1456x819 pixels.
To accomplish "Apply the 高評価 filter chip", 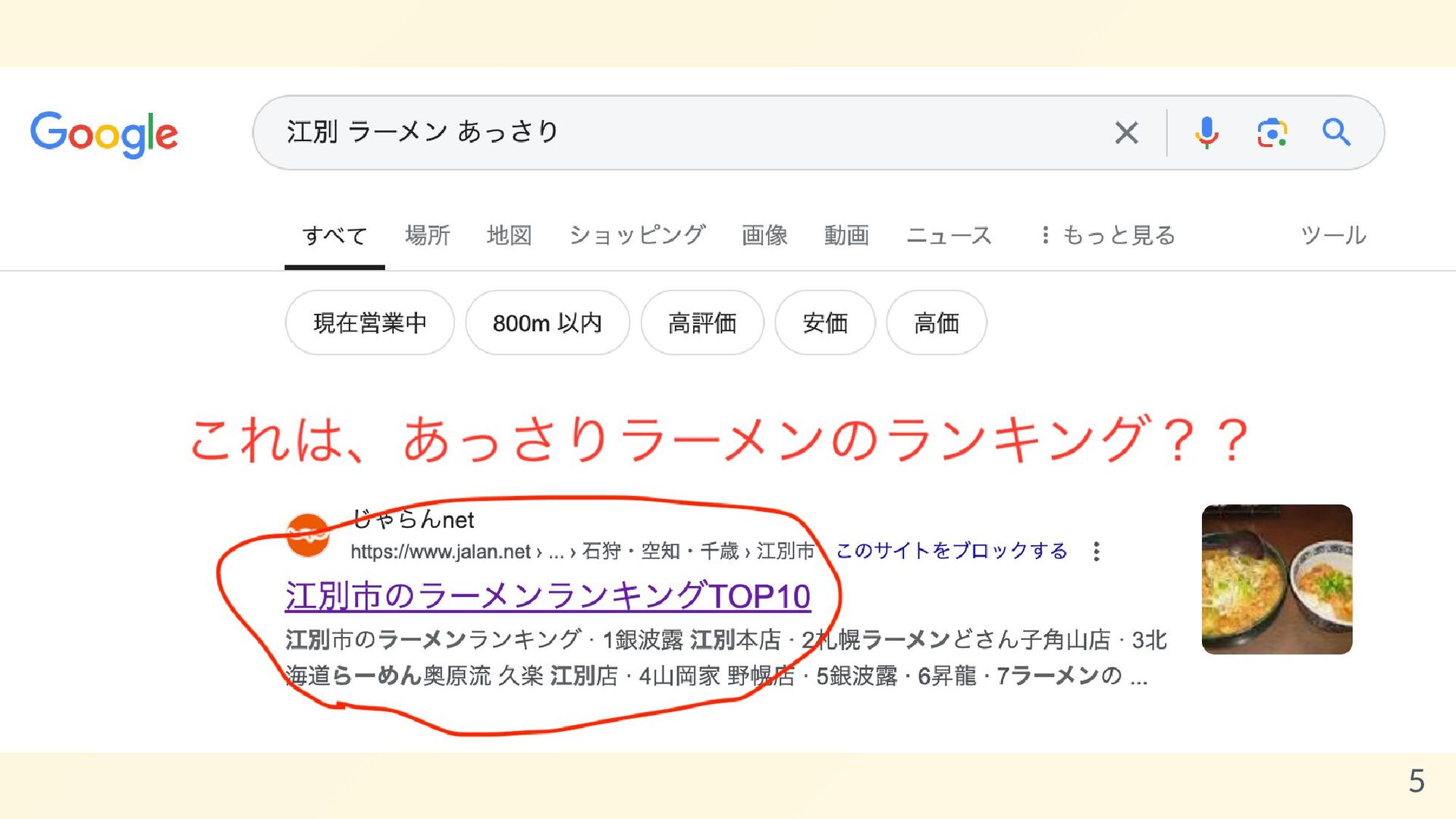I will [x=702, y=323].
